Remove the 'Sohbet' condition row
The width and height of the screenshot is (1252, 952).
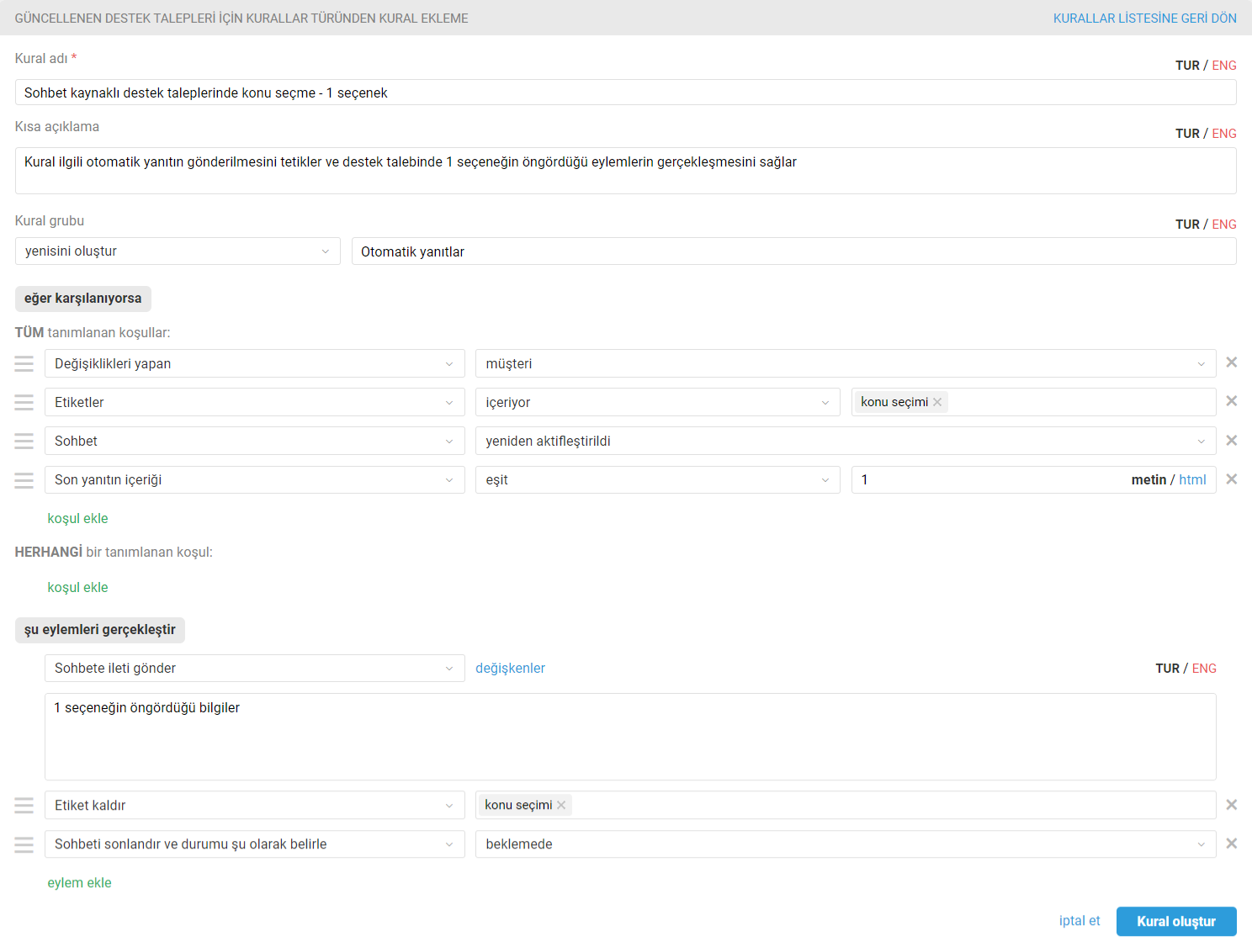click(1231, 441)
